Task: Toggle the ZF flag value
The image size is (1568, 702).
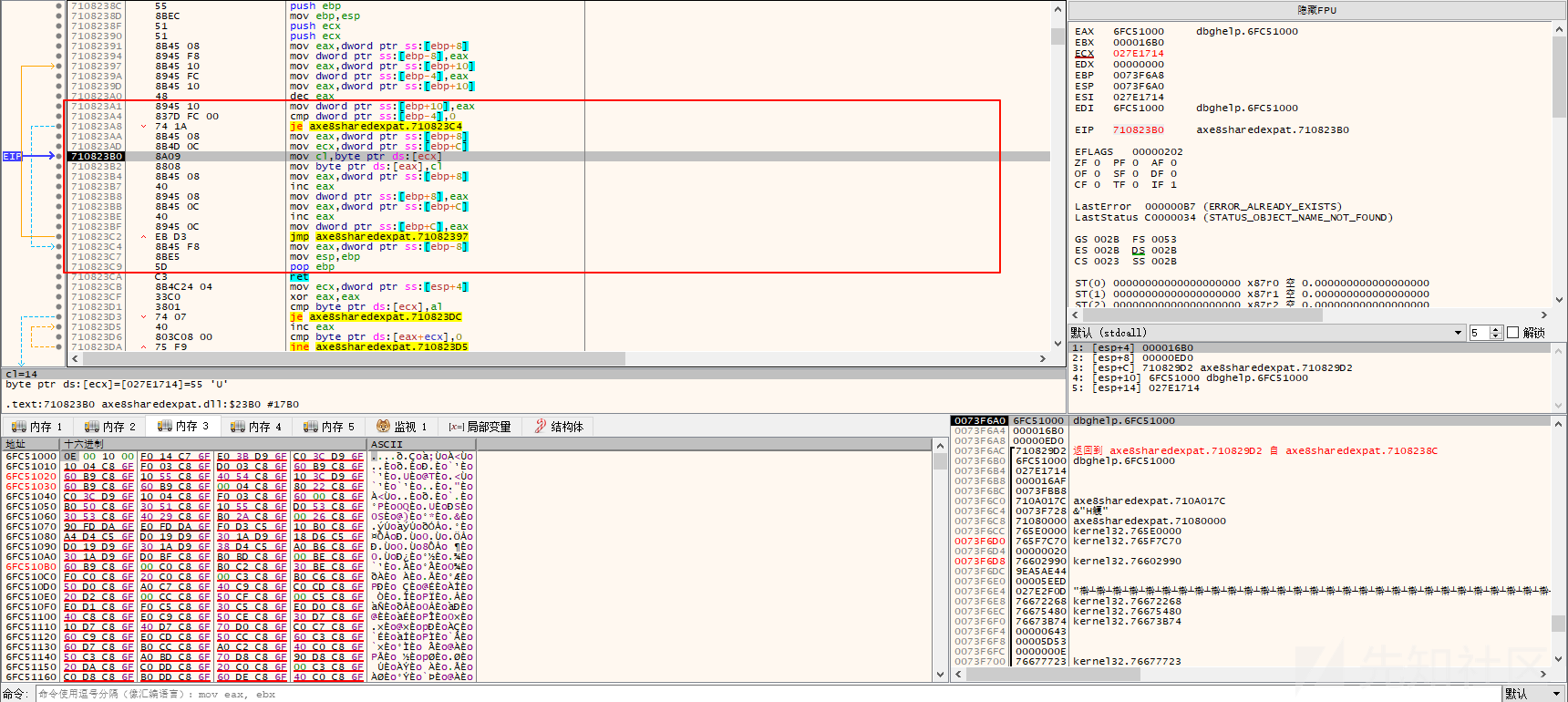Action: [x=1098, y=163]
